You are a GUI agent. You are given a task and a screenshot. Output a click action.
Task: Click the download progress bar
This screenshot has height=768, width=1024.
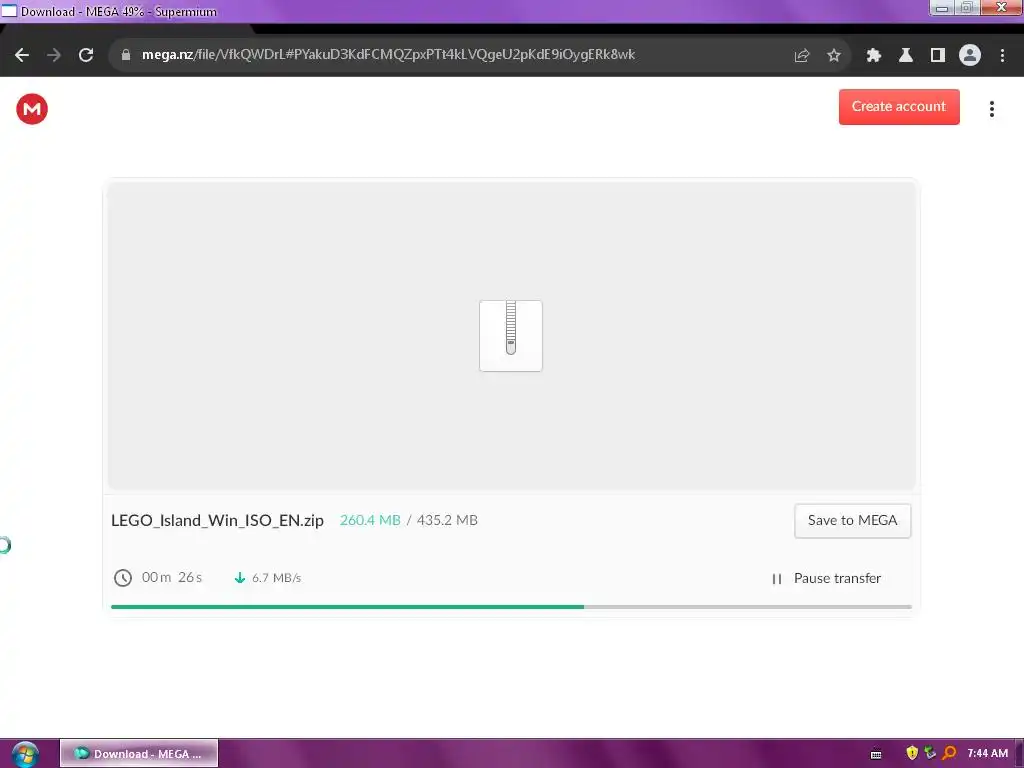[511, 607]
